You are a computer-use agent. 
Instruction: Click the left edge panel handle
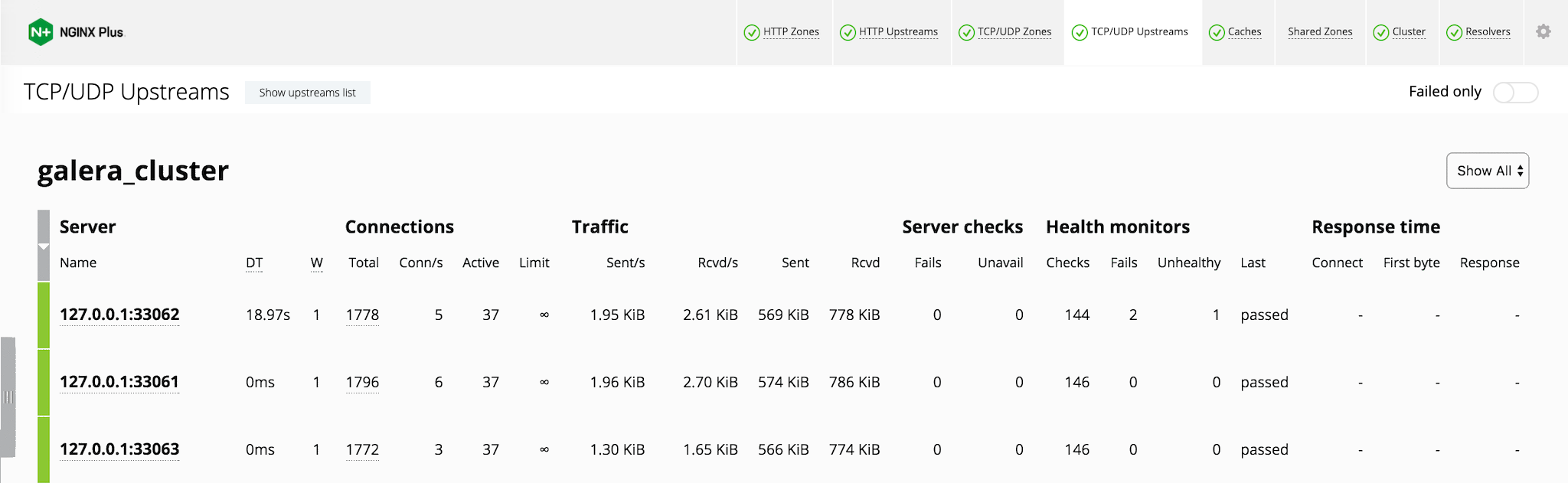[x=8, y=397]
